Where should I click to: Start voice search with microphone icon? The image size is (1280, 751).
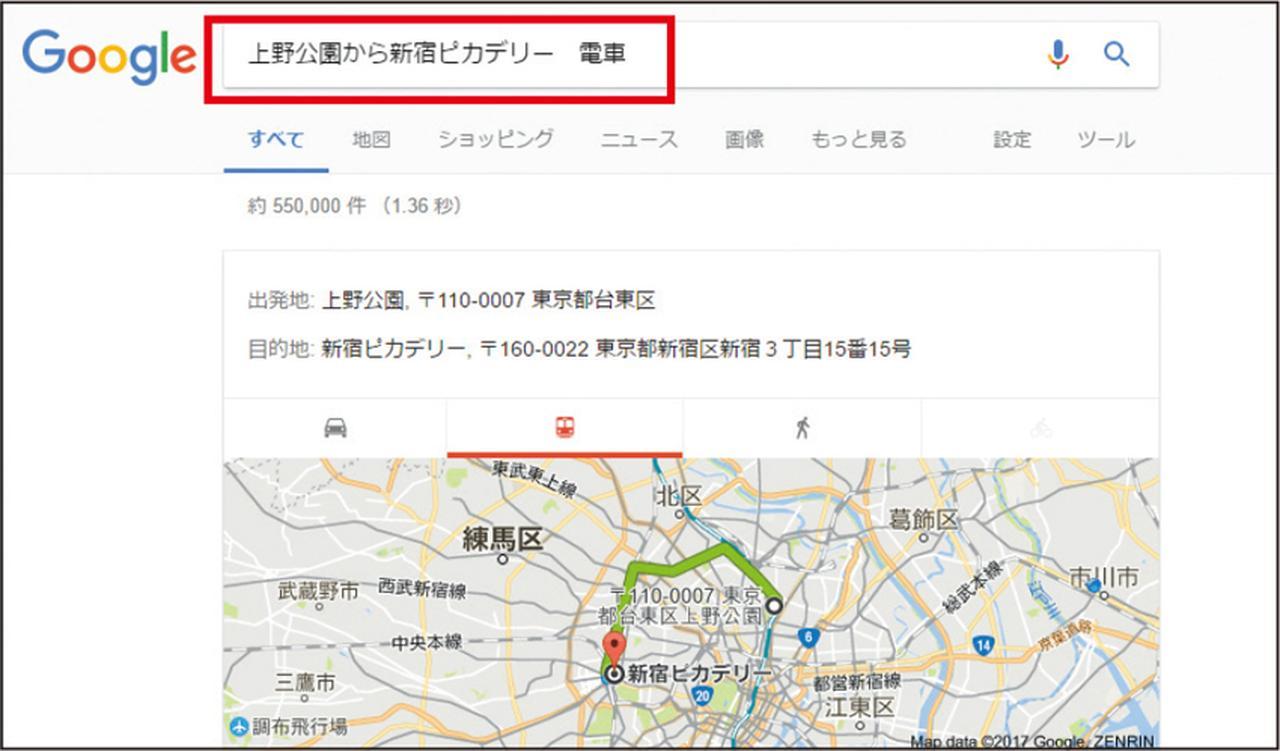[x=1057, y=54]
